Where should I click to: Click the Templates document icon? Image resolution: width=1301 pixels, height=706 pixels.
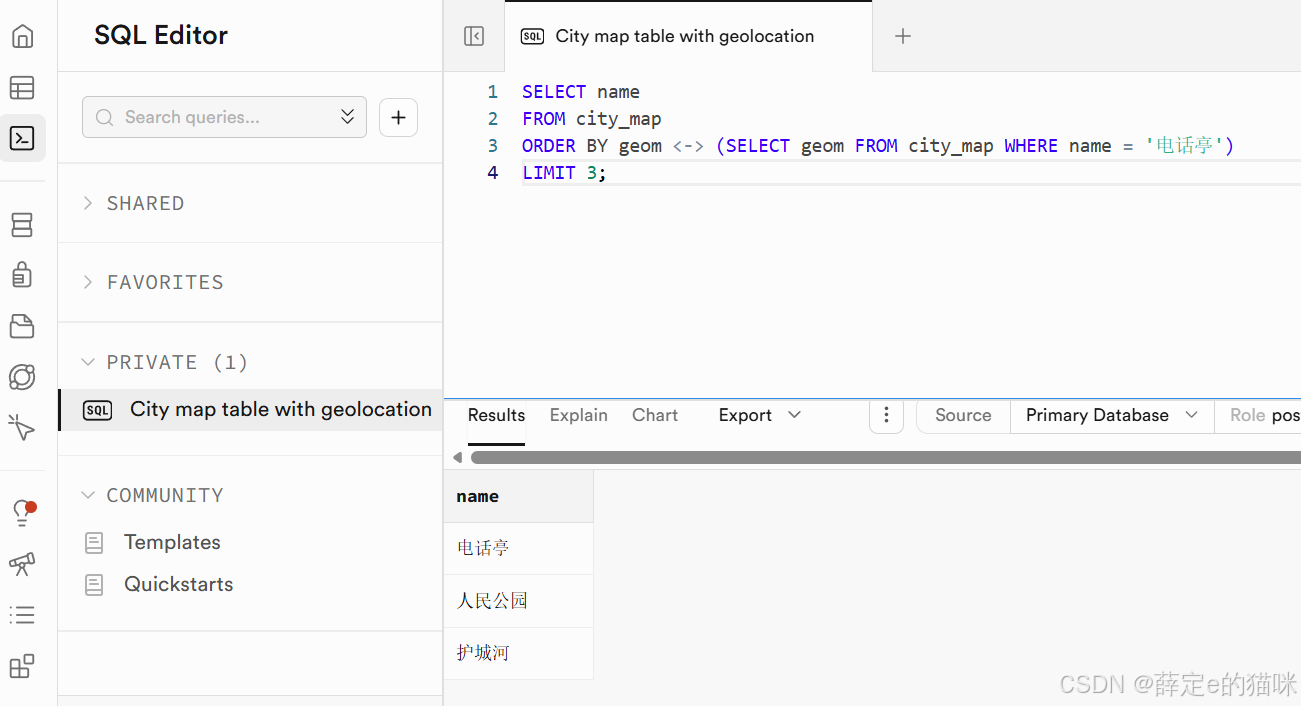tap(94, 543)
